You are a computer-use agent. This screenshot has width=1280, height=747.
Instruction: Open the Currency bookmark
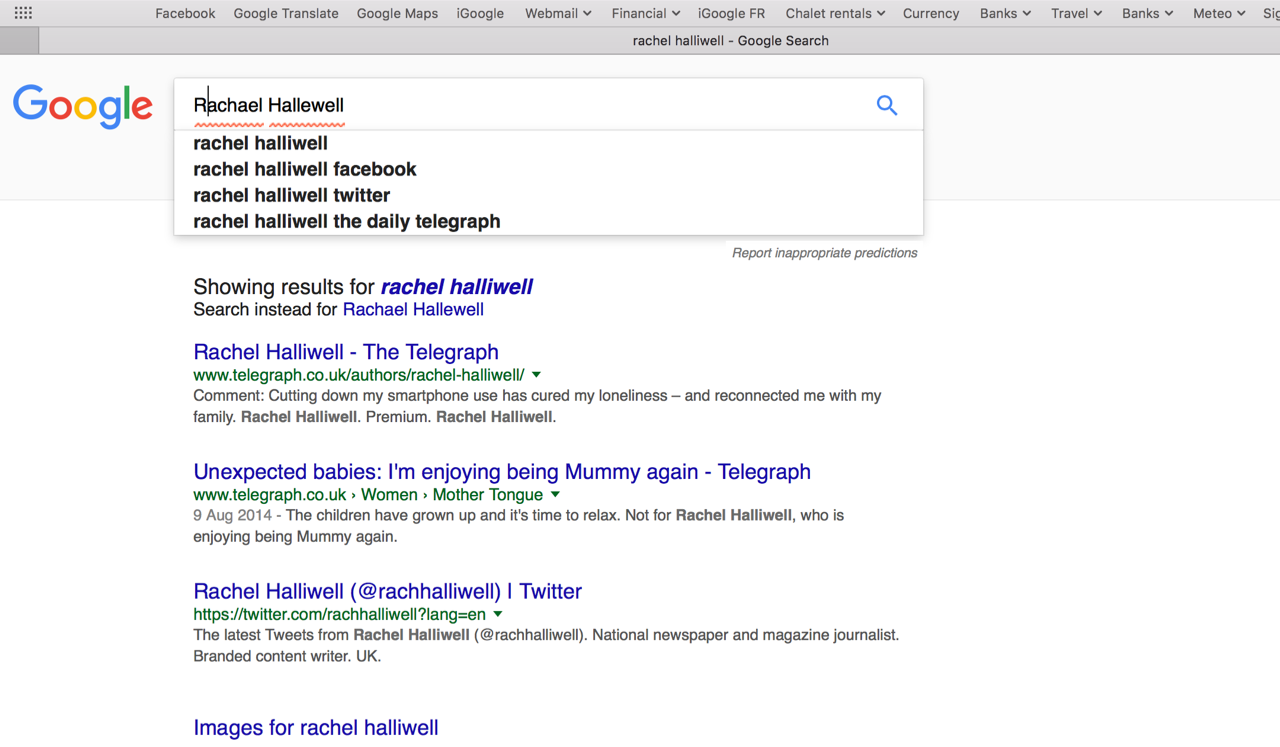point(931,13)
